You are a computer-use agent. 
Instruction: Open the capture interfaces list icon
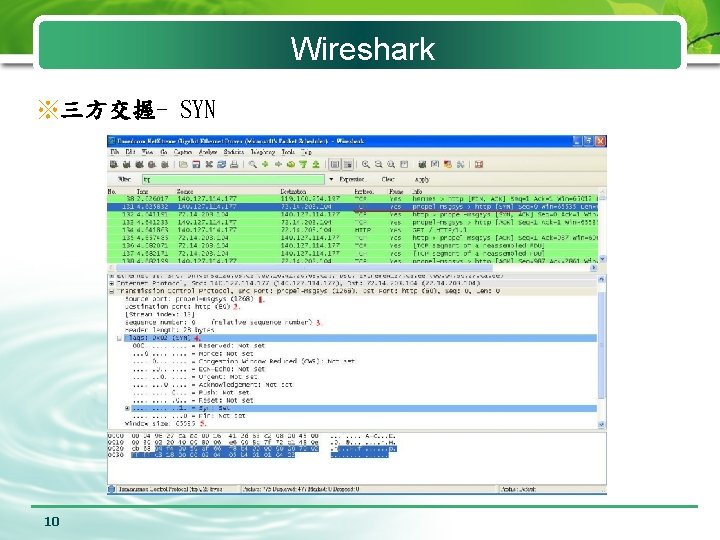click(x=114, y=164)
